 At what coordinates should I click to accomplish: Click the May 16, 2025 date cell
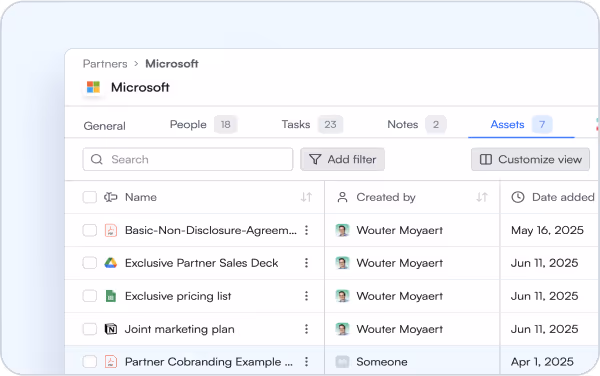point(547,230)
